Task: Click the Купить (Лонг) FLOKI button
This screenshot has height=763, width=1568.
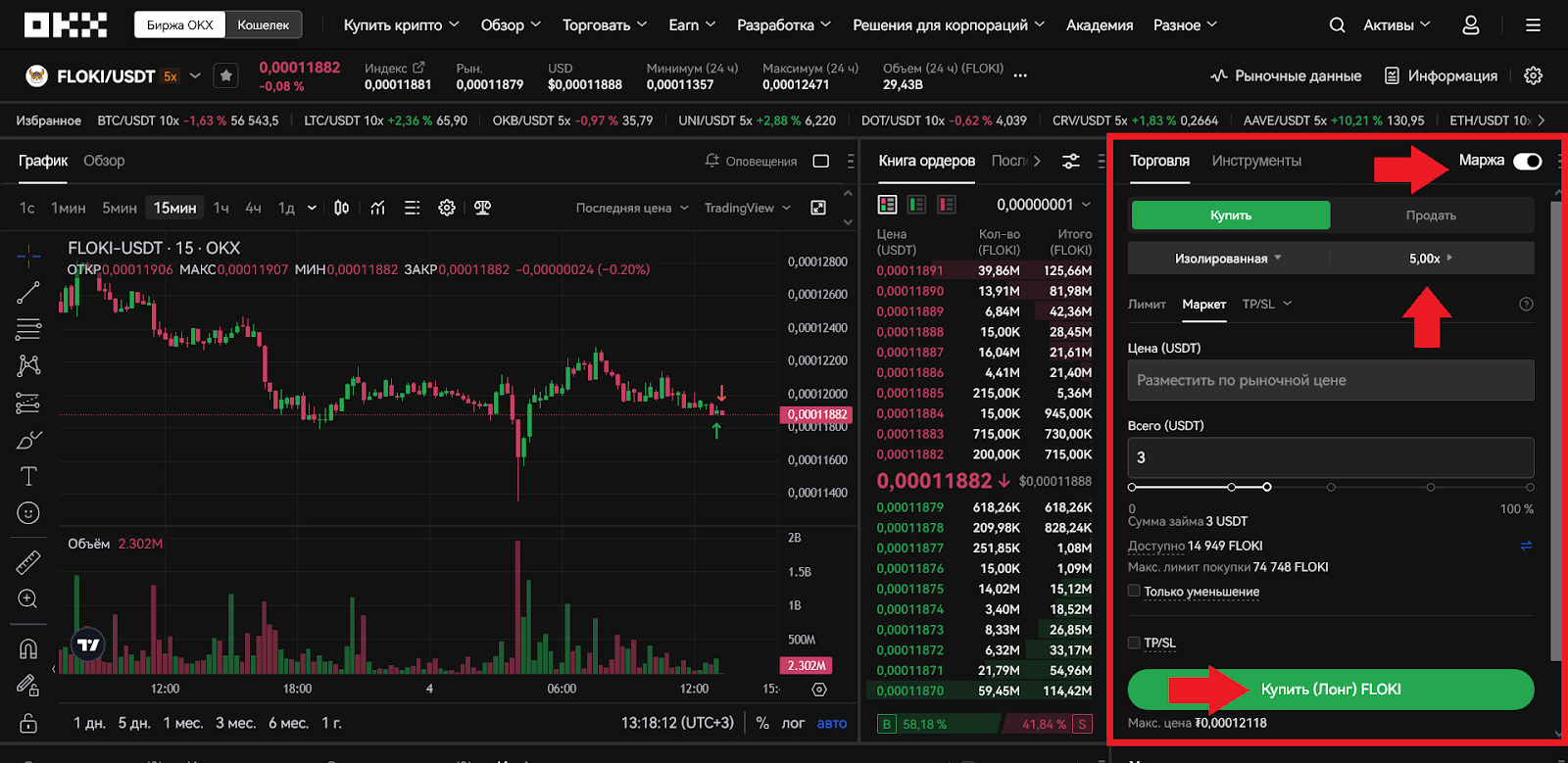Action: pyautogui.click(x=1331, y=690)
